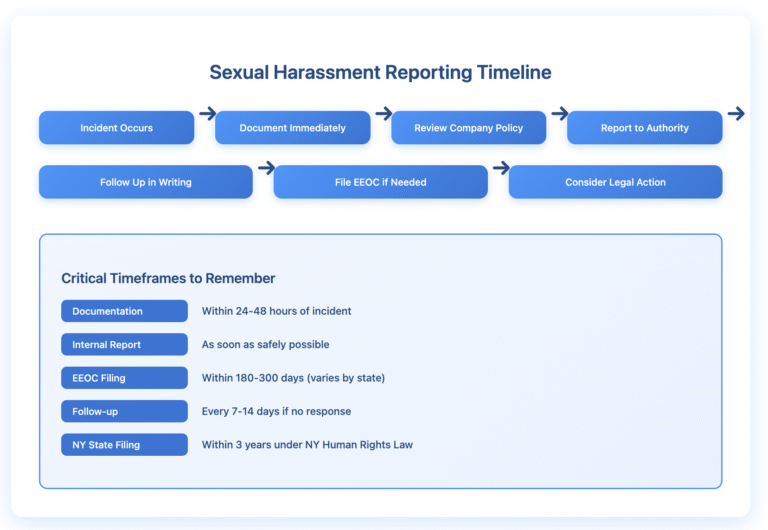Click text 'Every 7-14 days if no response'
The image size is (768, 530).
pos(276,411)
